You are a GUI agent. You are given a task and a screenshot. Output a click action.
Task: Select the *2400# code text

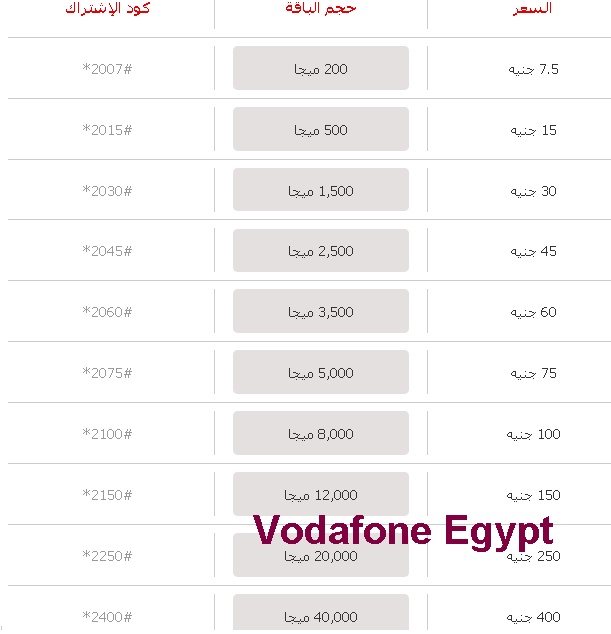tap(107, 617)
